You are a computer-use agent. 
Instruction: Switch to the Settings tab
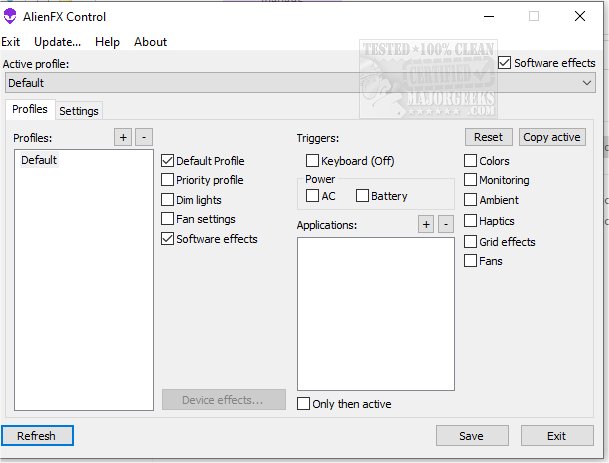click(x=79, y=111)
